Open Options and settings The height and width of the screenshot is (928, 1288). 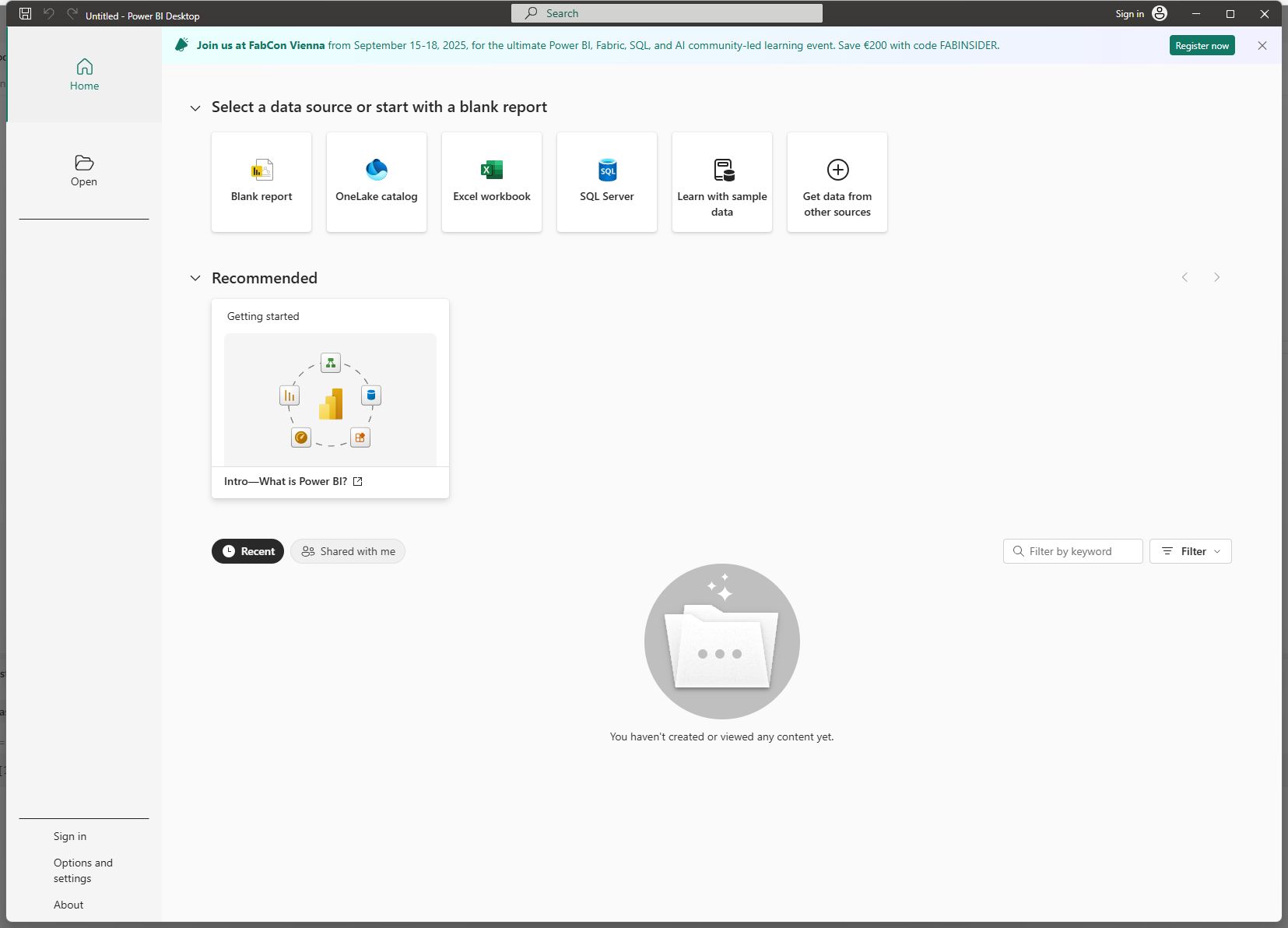(83, 870)
